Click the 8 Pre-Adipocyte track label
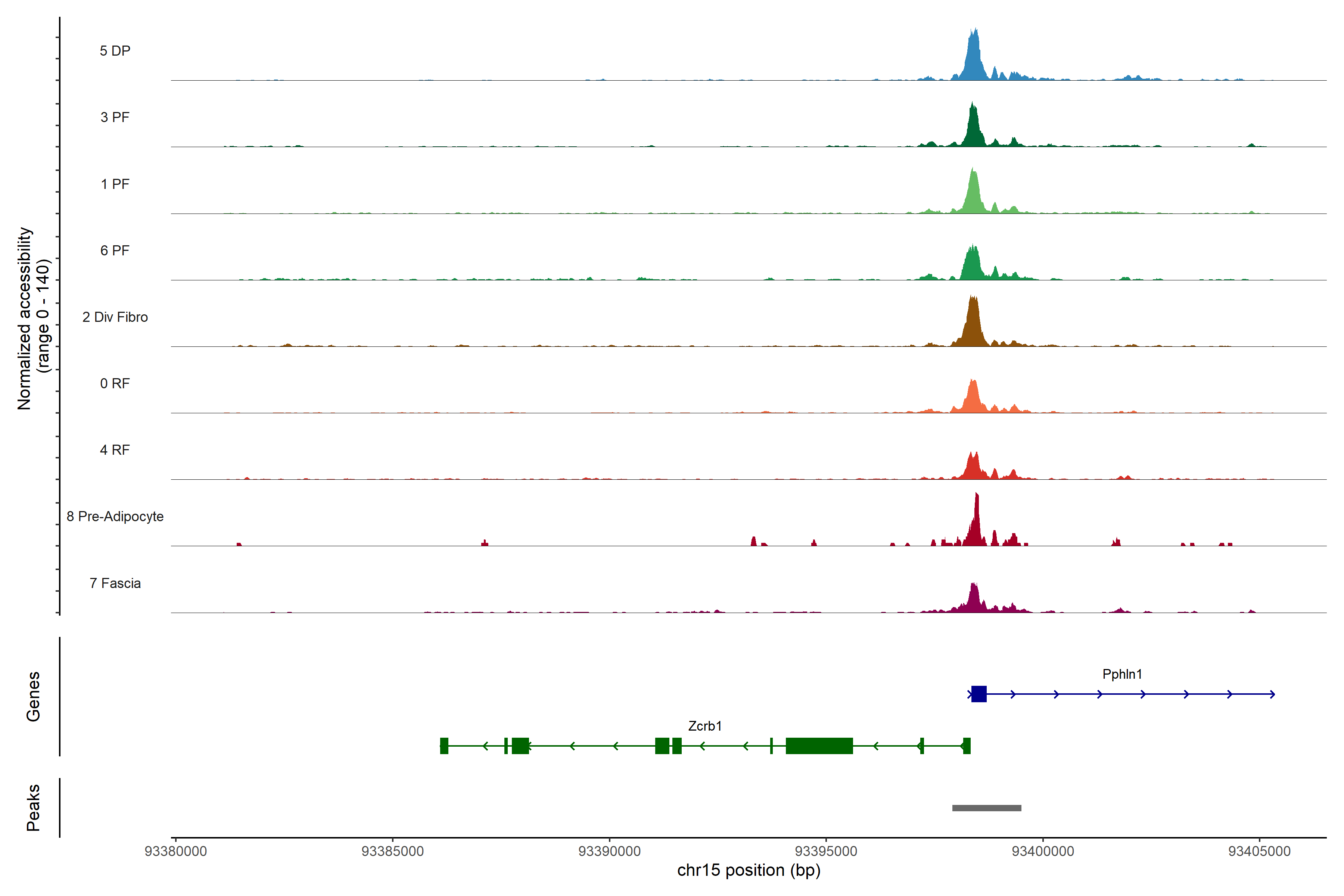This screenshot has width=1344, height=896. pos(115,517)
